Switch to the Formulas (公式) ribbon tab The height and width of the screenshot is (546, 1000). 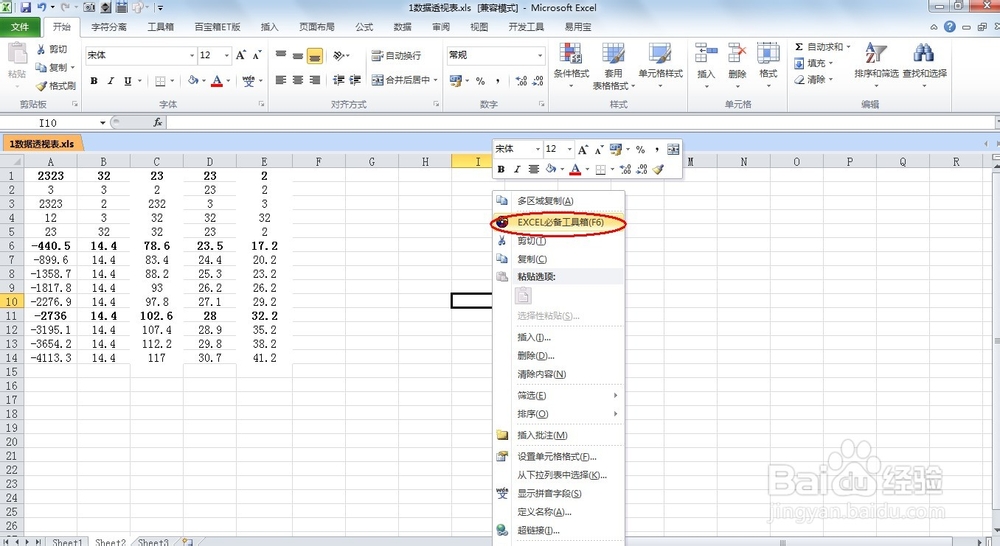pyautogui.click(x=364, y=27)
